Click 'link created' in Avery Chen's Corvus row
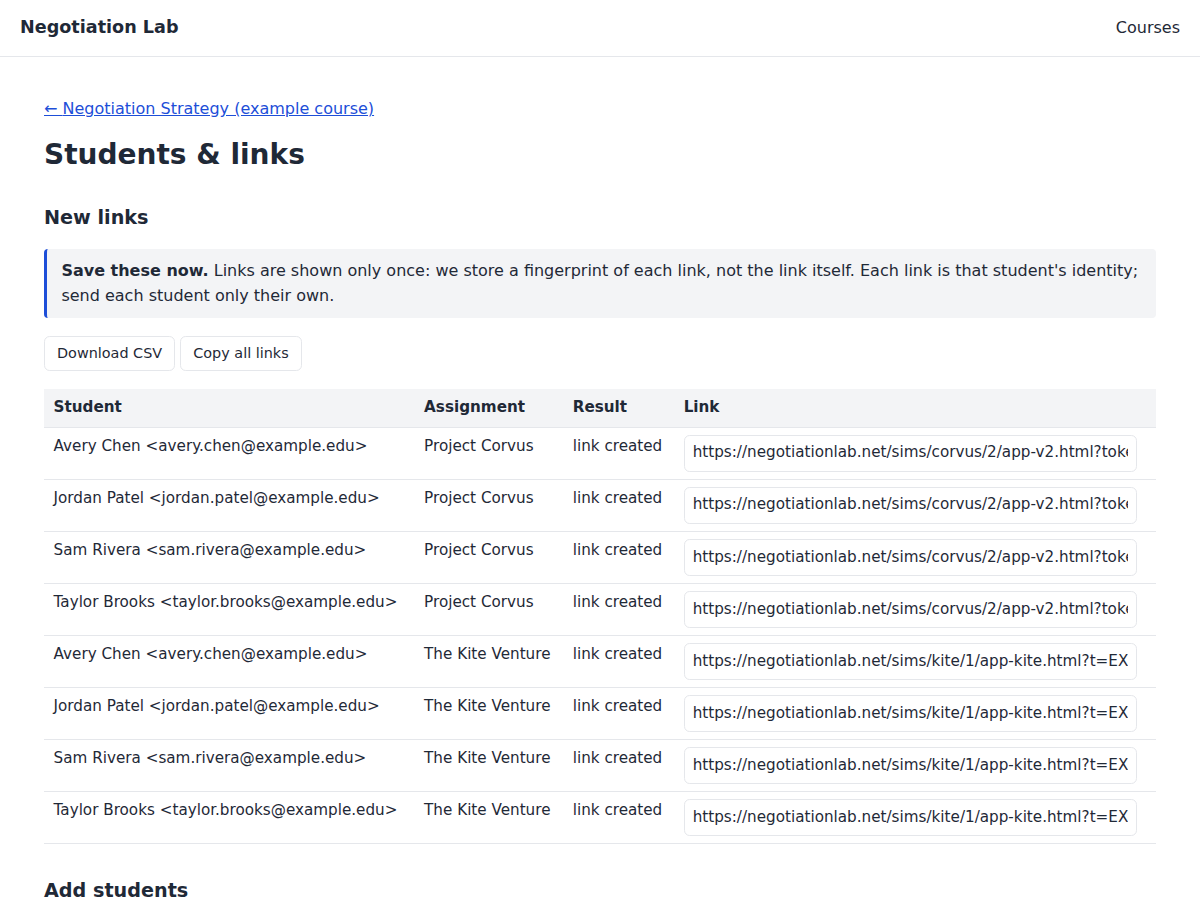This screenshot has height=900, width=1200. pos(617,446)
